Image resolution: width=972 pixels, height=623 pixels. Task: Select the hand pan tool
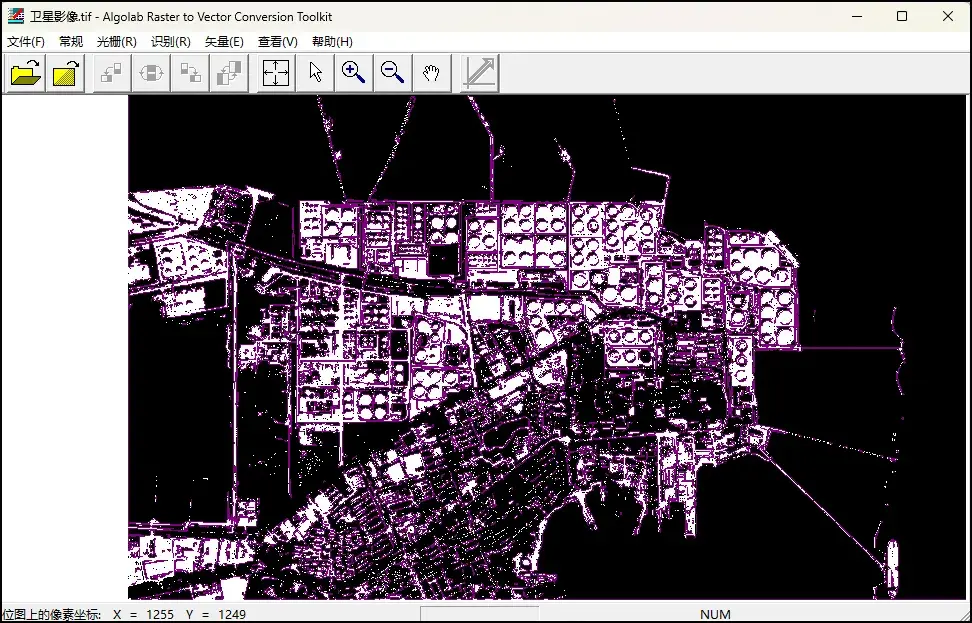click(x=431, y=73)
